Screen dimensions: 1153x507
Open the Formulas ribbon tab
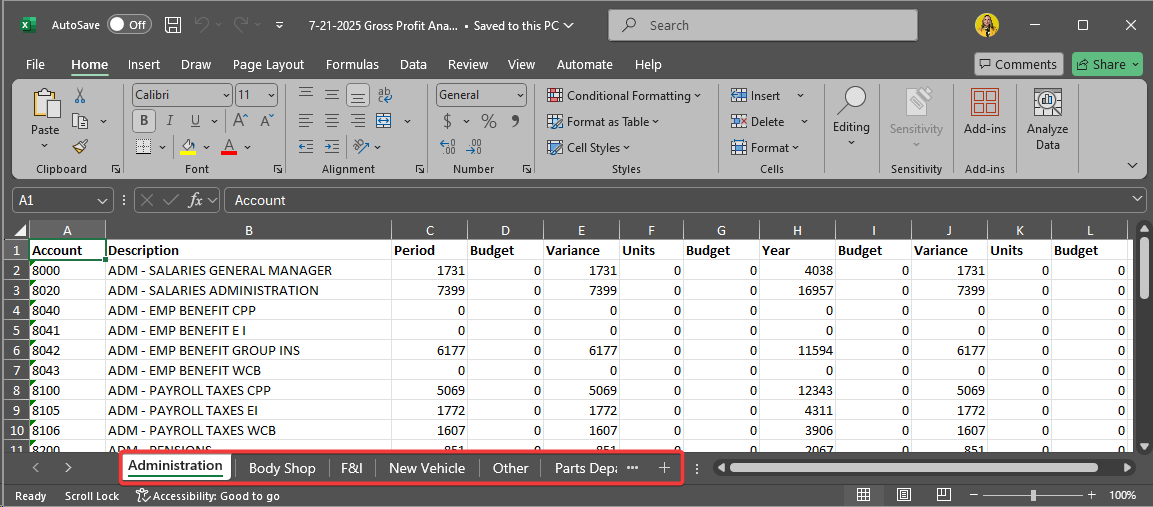coord(352,64)
